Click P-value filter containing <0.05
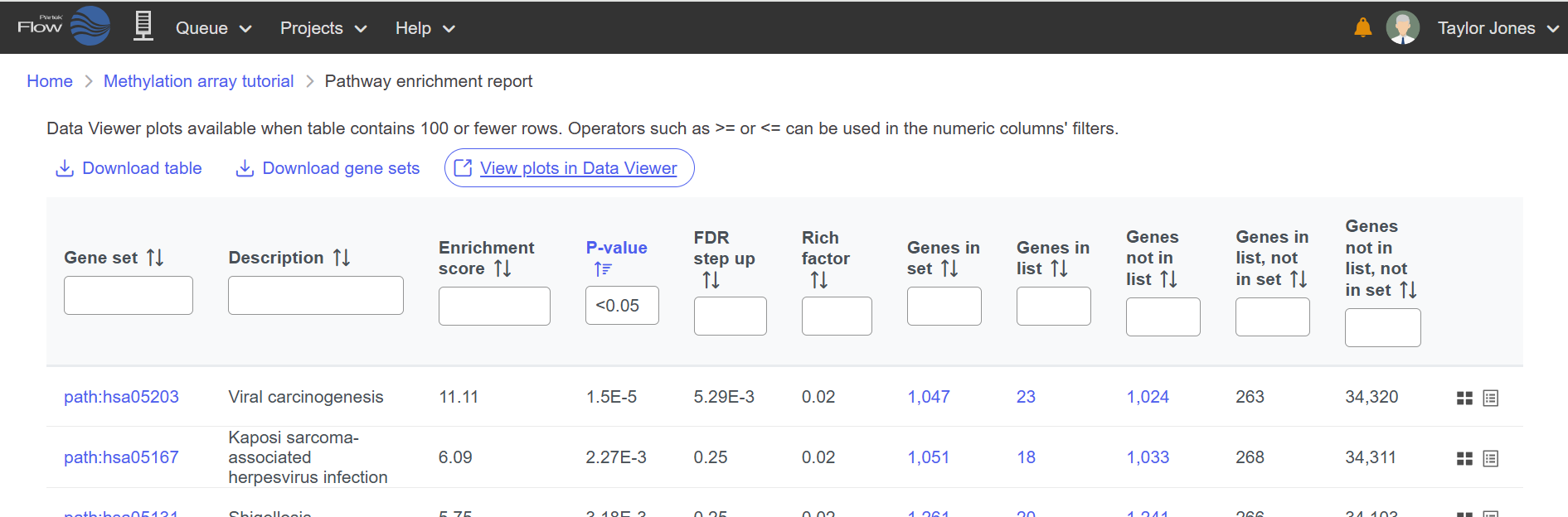 point(622,306)
